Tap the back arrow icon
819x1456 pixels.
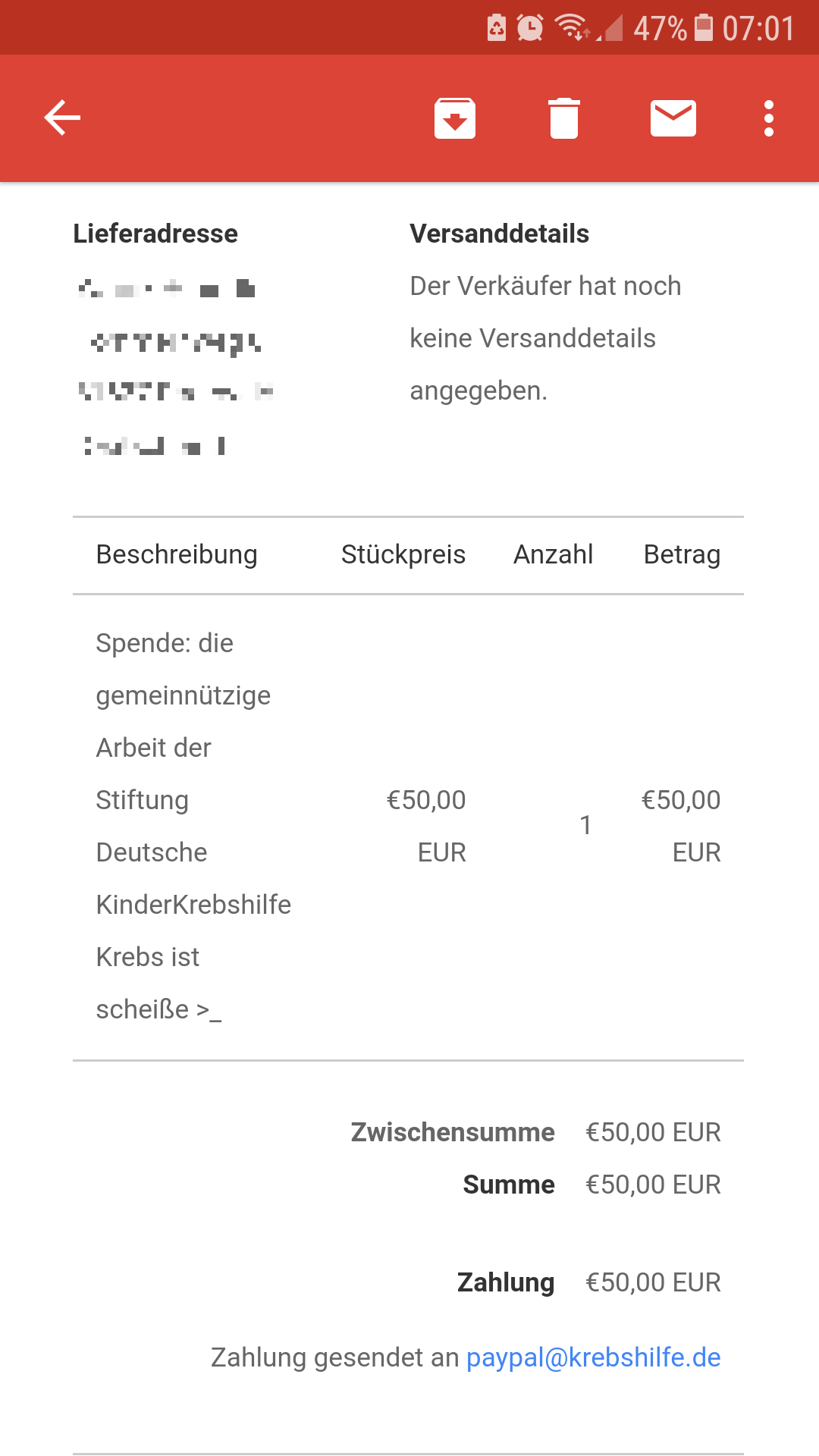coord(62,118)
